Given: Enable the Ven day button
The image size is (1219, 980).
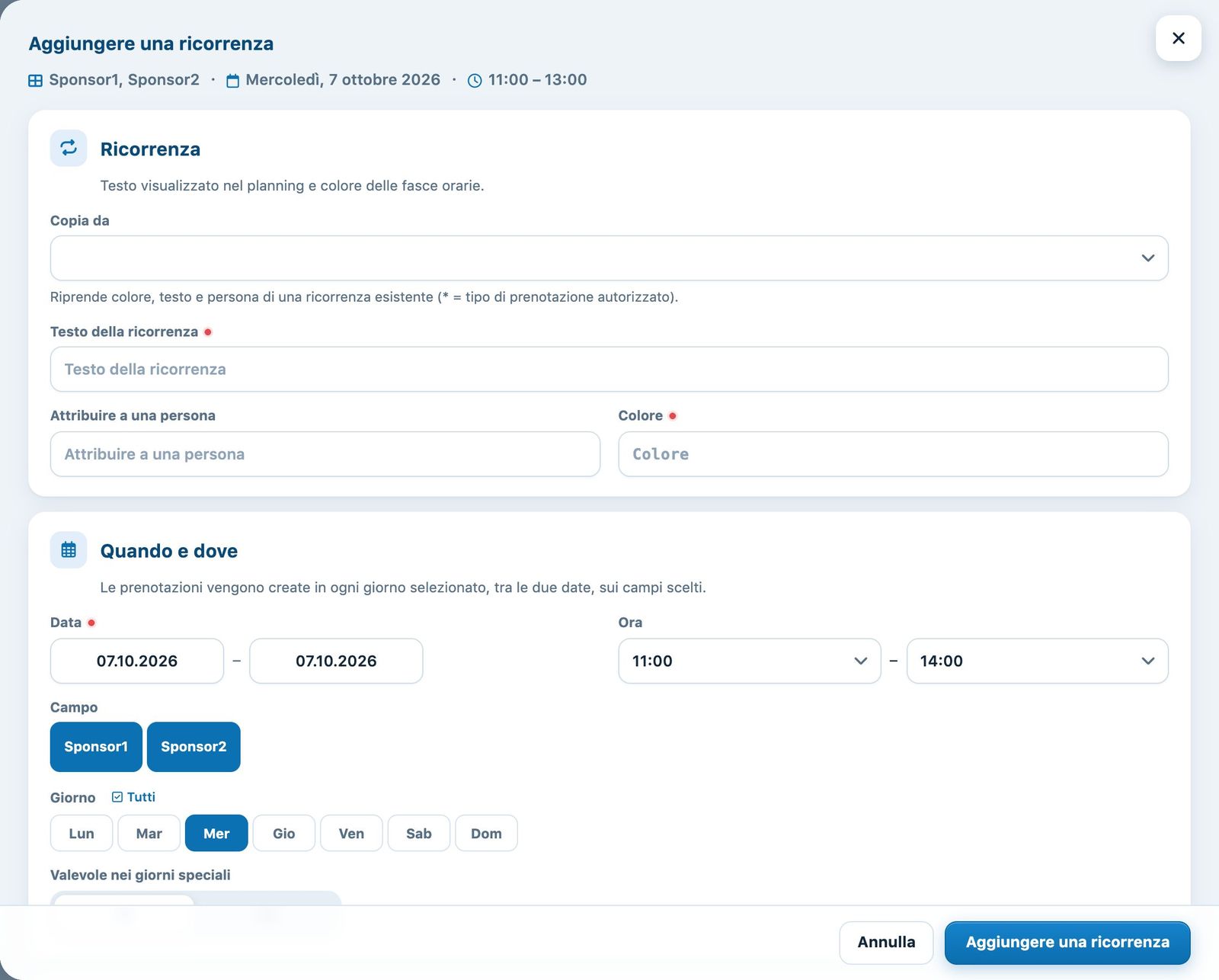Looking at the screenshot, I should point(351,833).
